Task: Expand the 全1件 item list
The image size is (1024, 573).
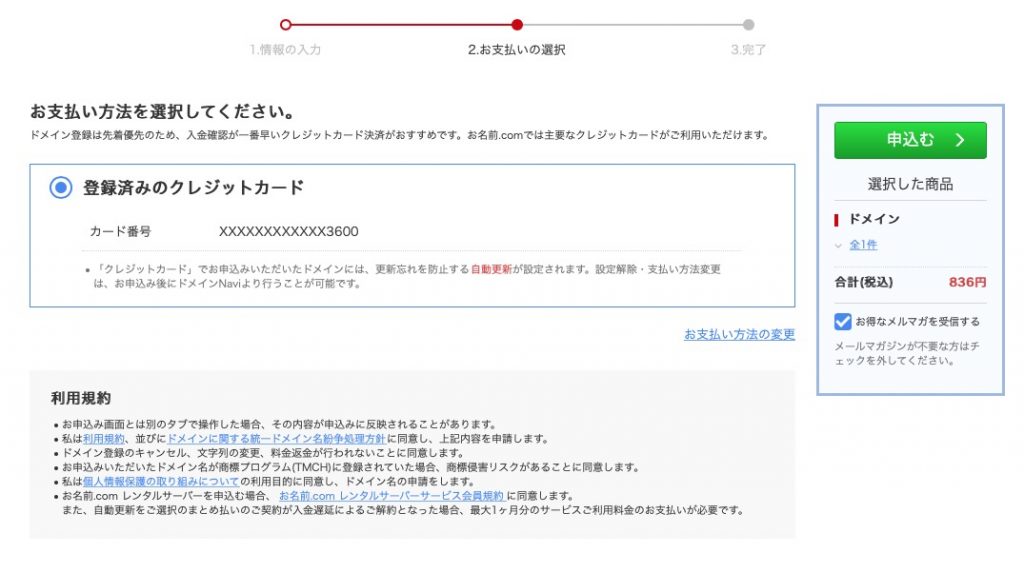Action: [863, 245]
